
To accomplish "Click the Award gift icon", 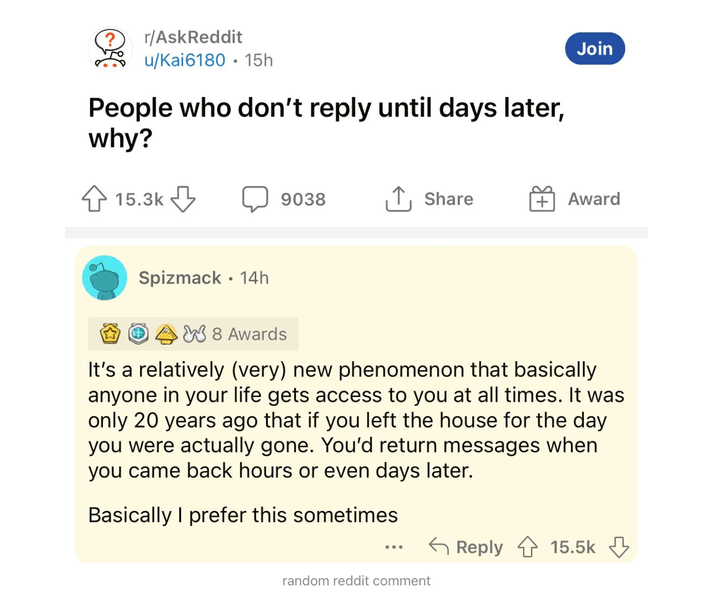I will [542, 199].
